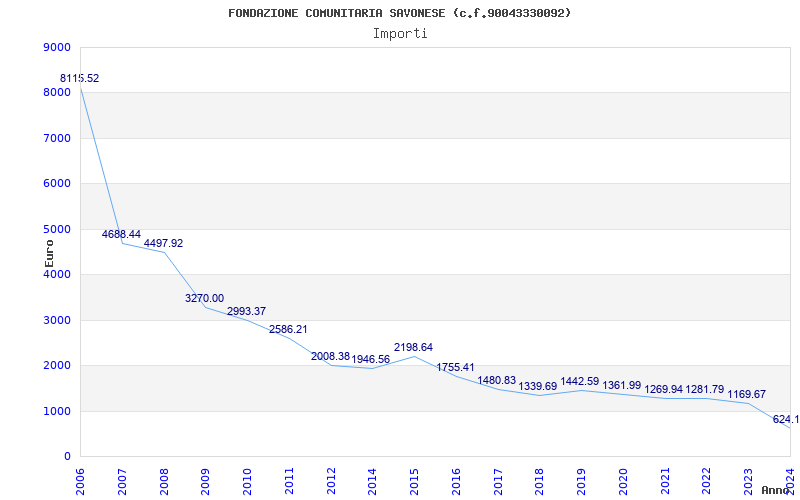Click the 2020 year axis label
The image size is (800, 500).
pos(623,482)
